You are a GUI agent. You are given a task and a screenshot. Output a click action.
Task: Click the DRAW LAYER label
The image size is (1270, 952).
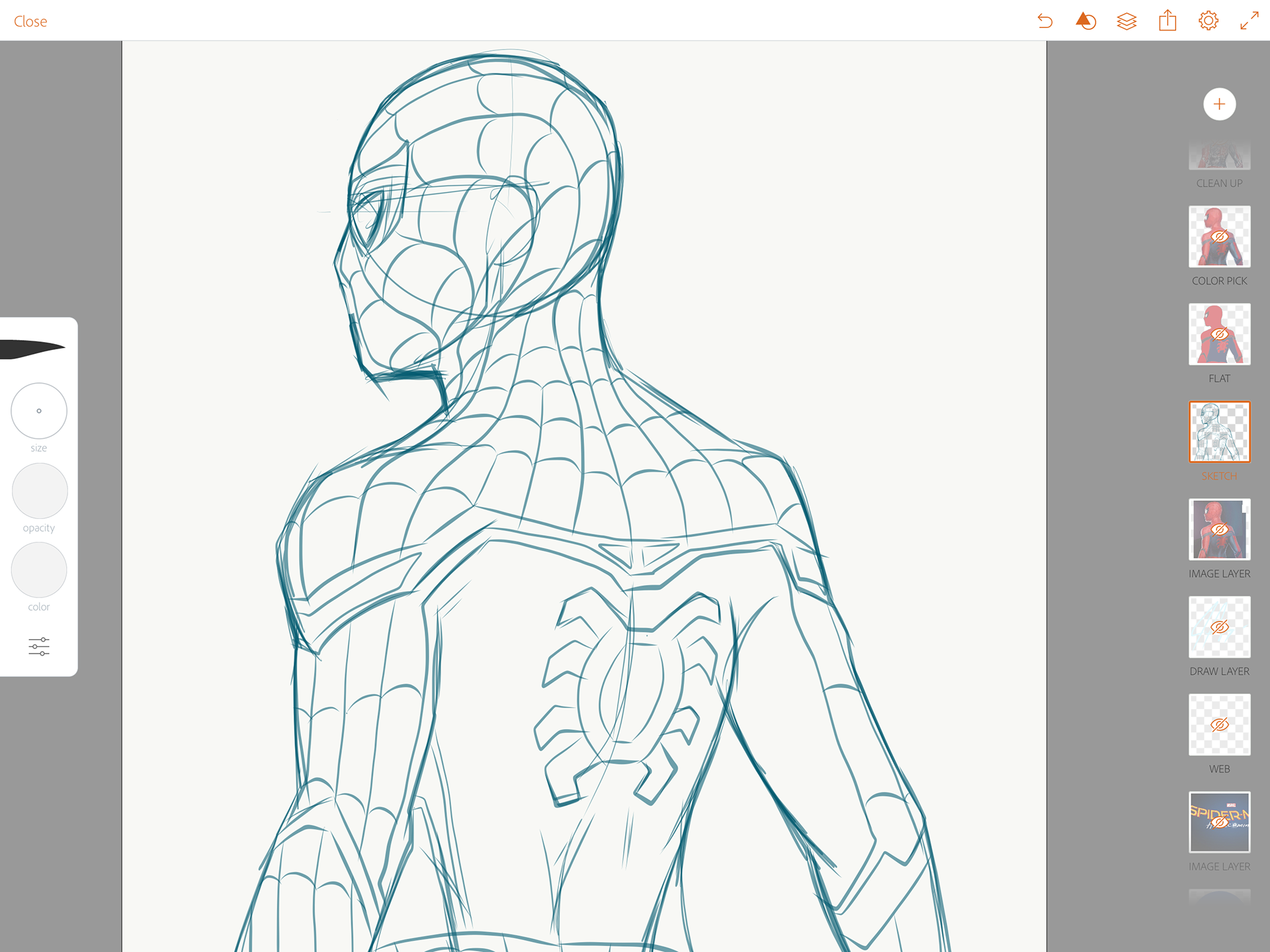click(1219, 671)
